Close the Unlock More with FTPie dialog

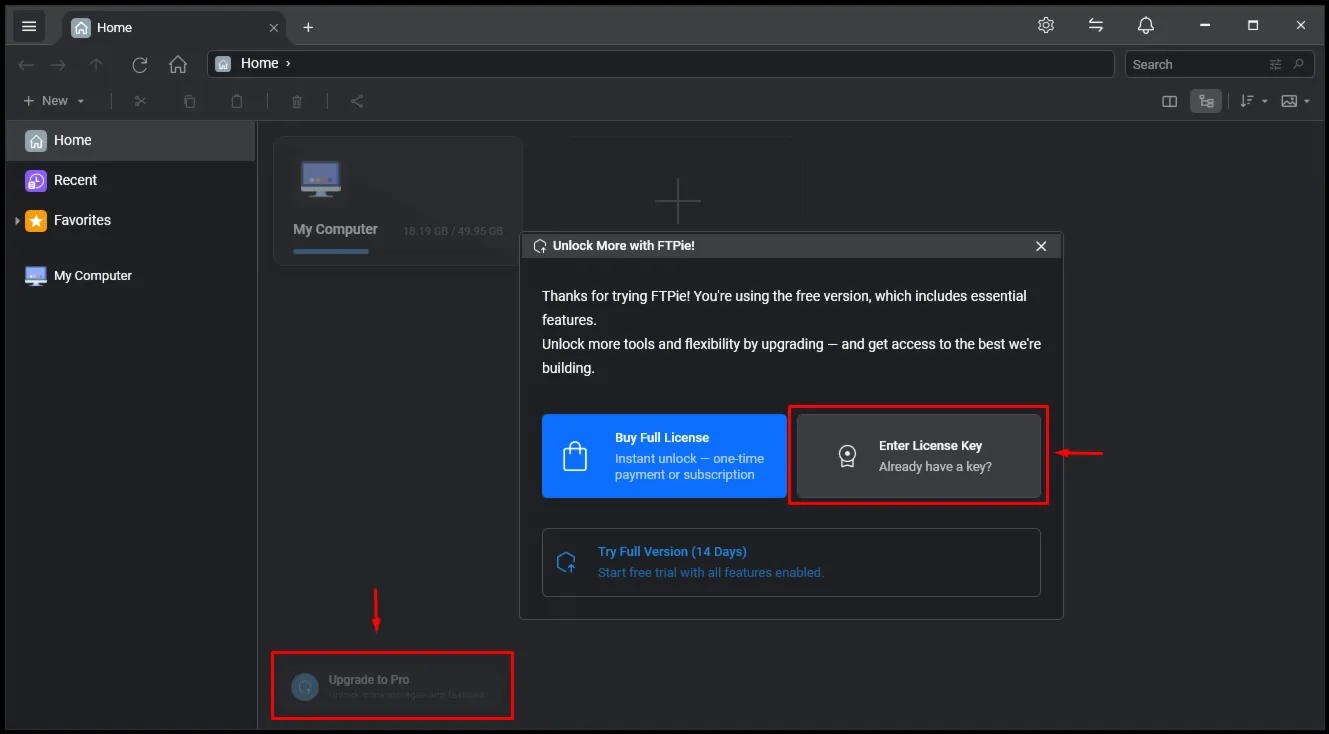pyautogui.click(x=1041, y=246)
